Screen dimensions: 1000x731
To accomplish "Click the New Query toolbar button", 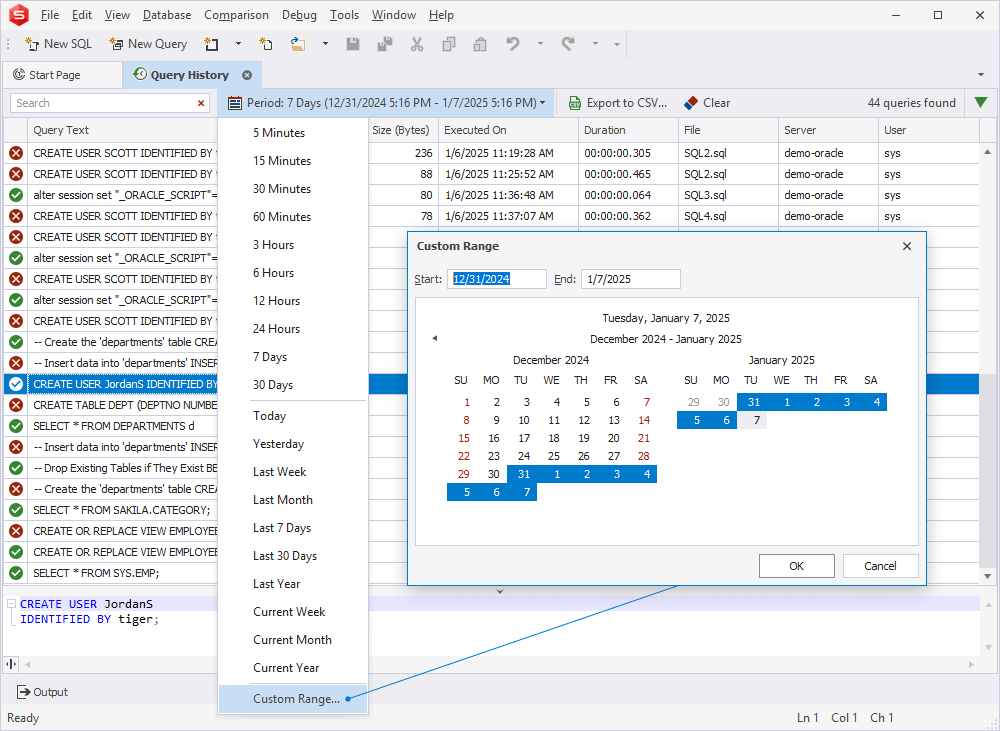I will [148, 44].
